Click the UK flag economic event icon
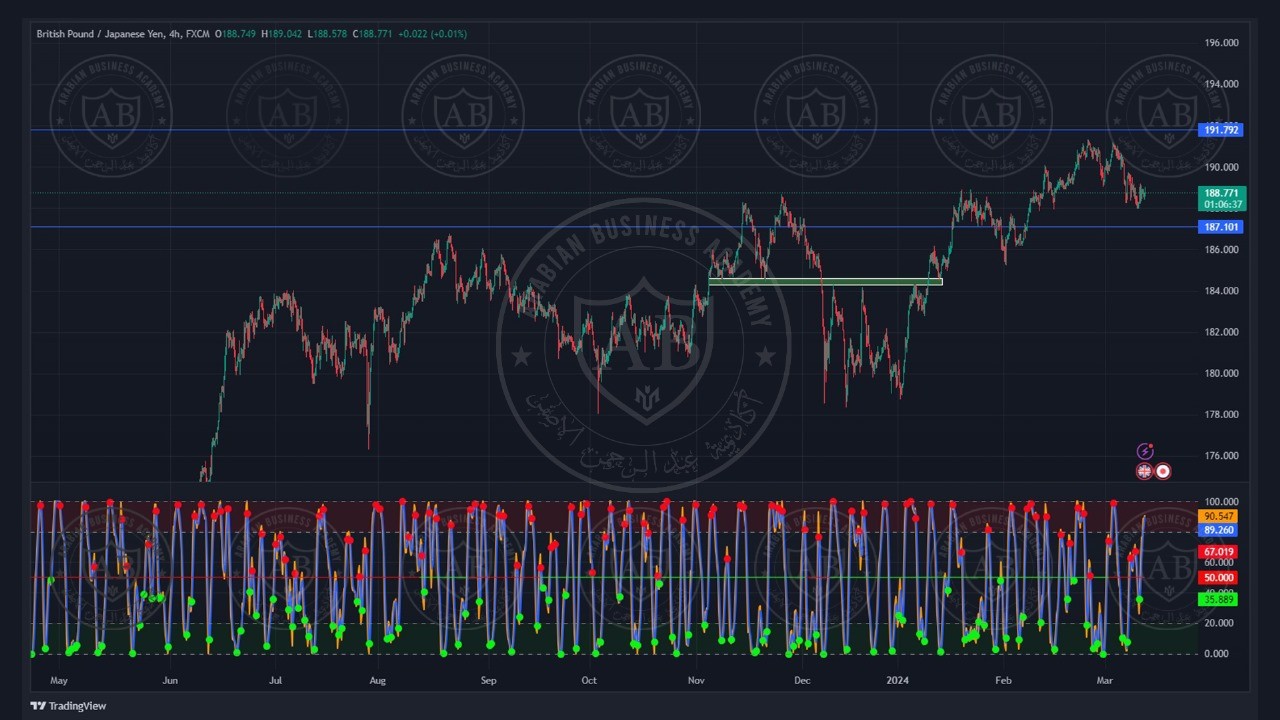 click(x=1144, y=471)
